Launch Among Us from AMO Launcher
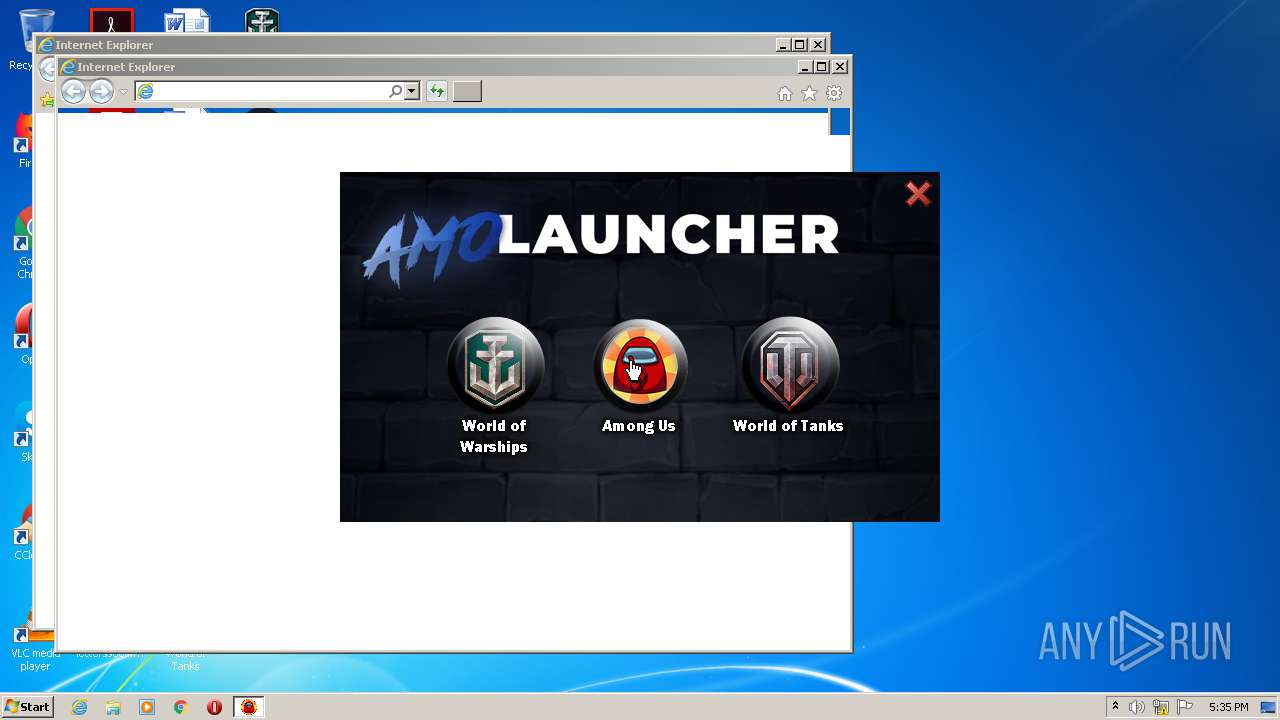The image size is (1280, 720). coord(639,364)
